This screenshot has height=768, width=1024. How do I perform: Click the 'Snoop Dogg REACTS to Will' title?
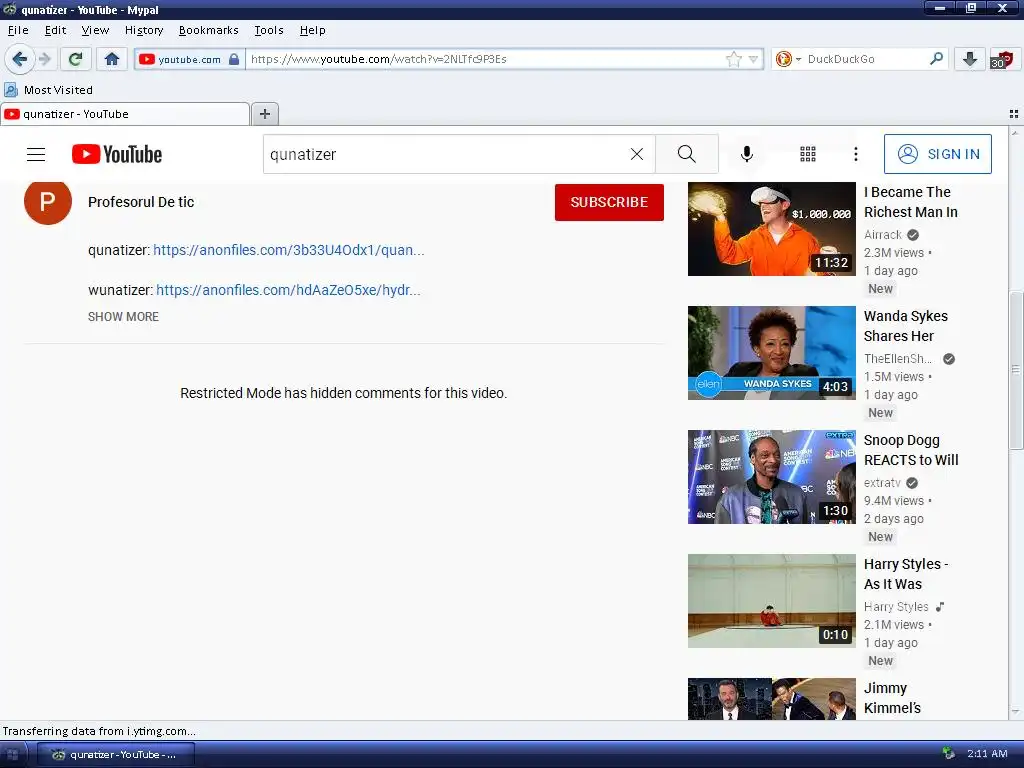point(911,450)
